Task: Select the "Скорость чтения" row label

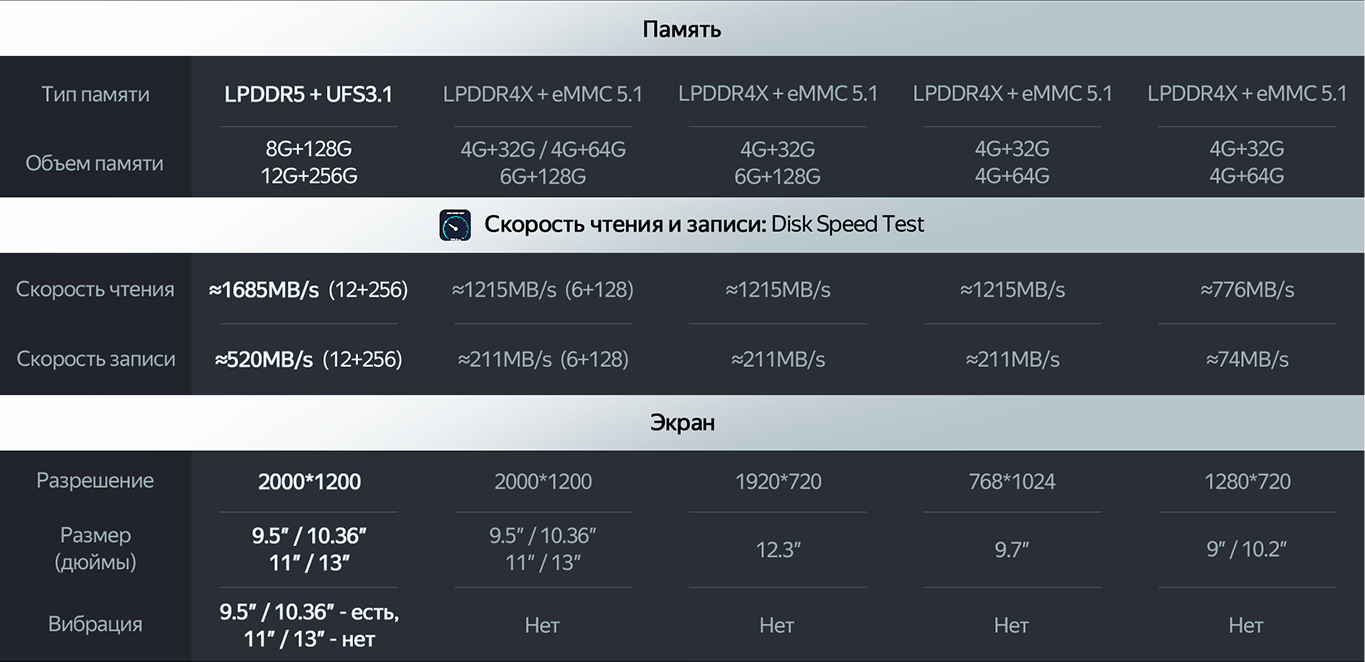Action: (x=95, y=289)
